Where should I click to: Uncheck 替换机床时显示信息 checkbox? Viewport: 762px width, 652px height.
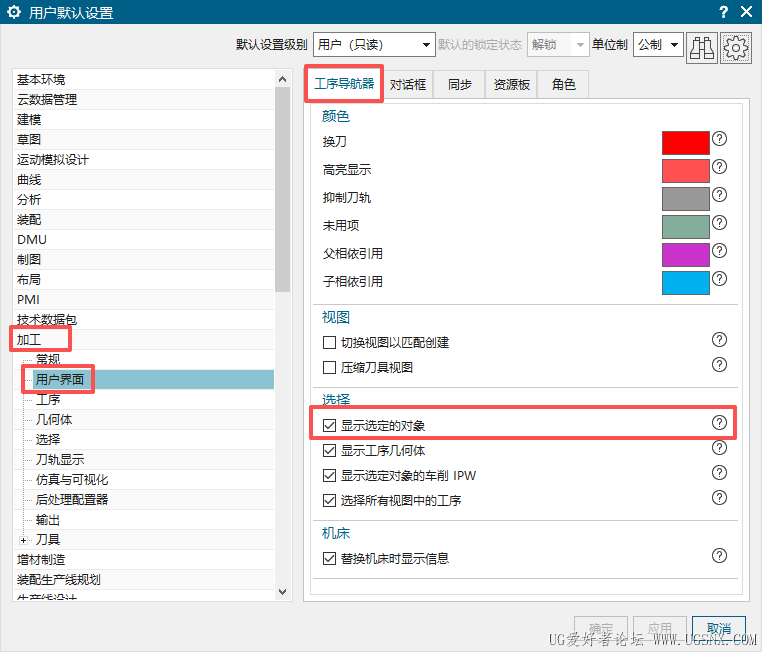329,558
